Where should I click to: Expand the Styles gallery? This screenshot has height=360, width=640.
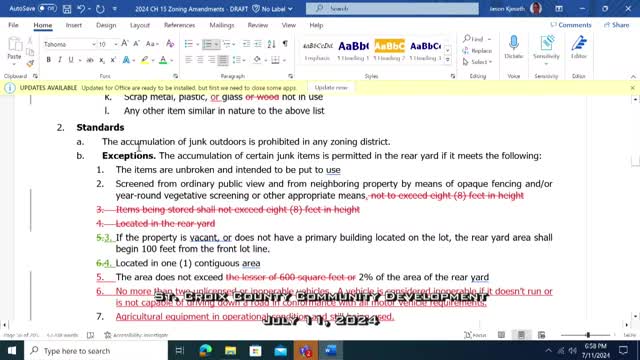pyautogui.click(x=448, y=60)
